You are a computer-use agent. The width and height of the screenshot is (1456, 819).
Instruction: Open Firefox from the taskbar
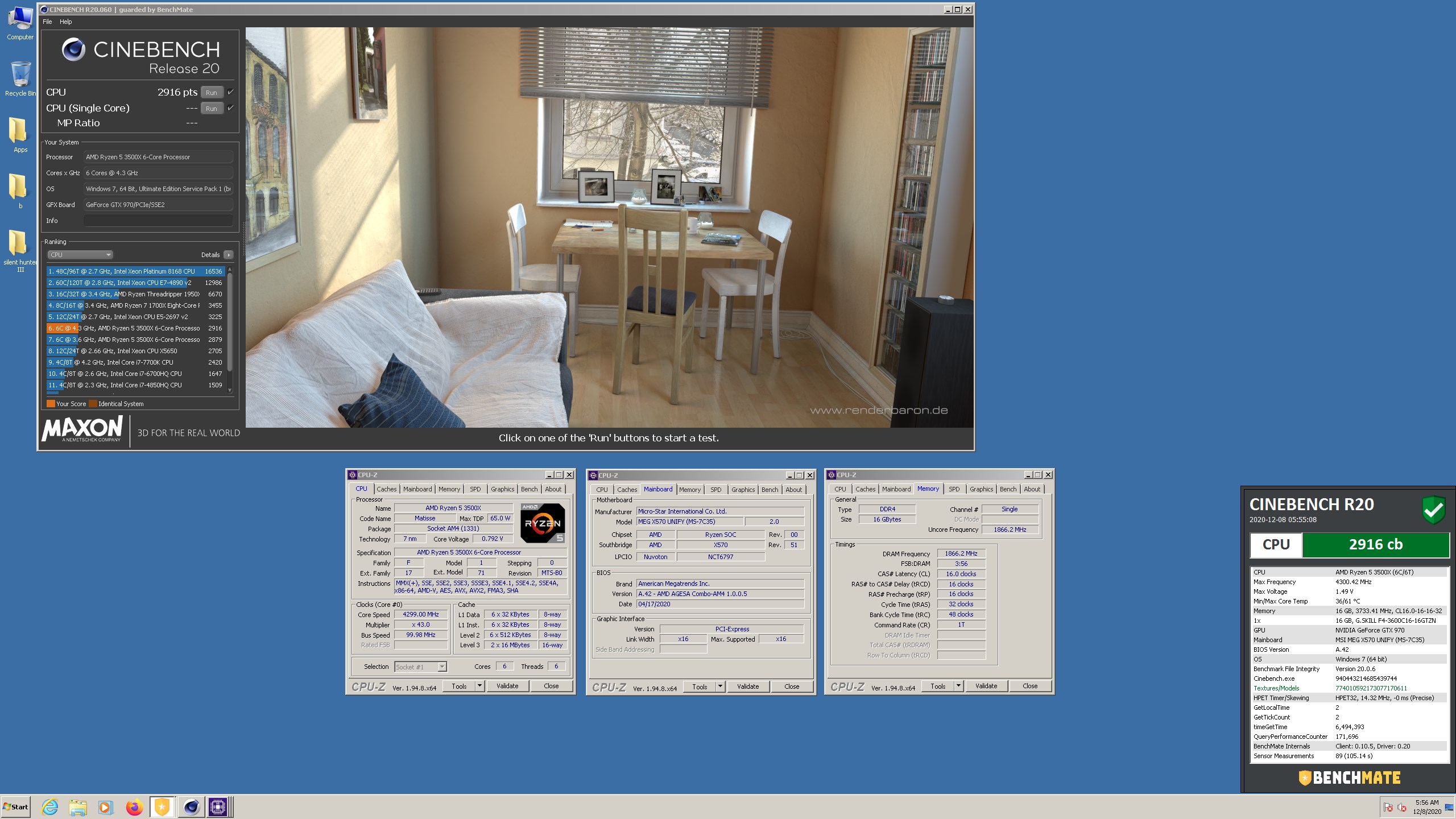coord(134,806)
